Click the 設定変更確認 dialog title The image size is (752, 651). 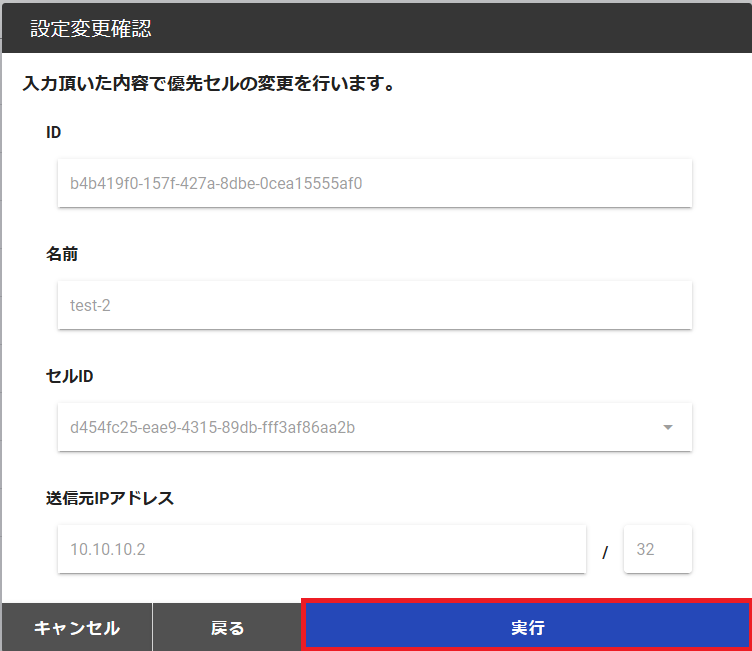tap(91, 28)
